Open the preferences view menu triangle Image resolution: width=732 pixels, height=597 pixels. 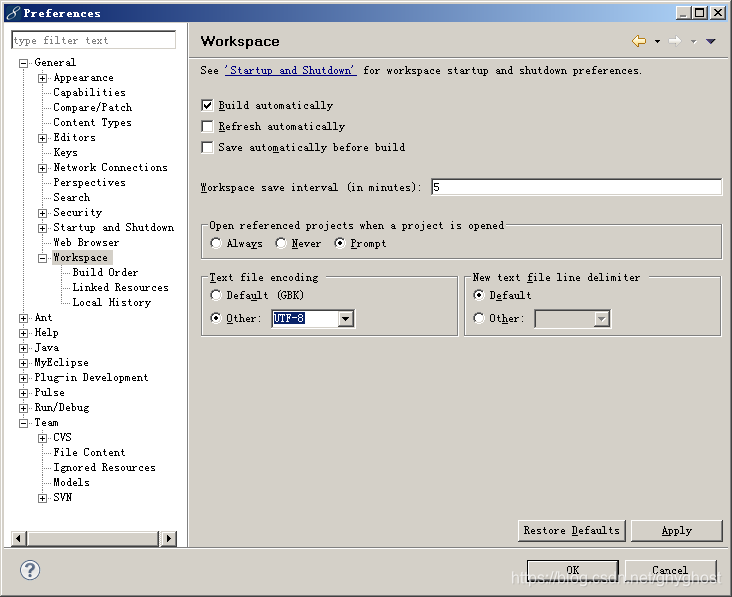(x=711, y=42)
